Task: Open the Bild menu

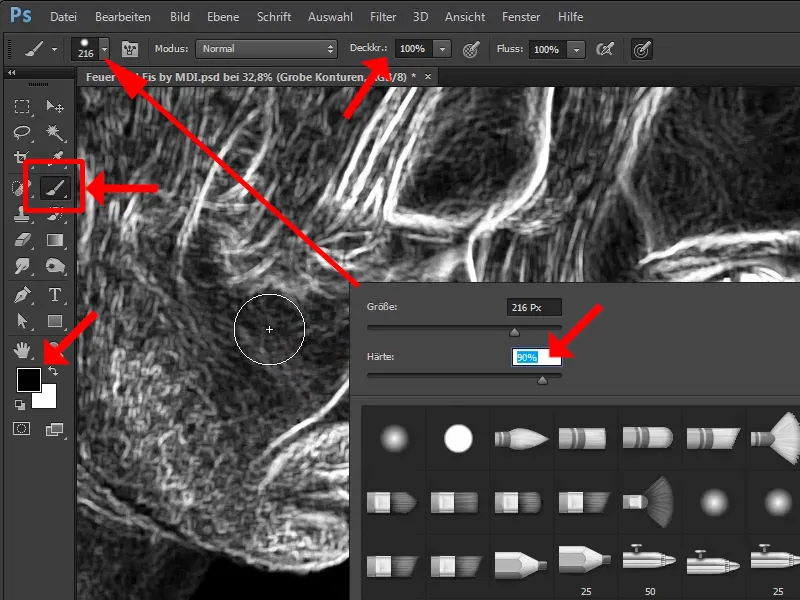Action: tap(180, 17)
